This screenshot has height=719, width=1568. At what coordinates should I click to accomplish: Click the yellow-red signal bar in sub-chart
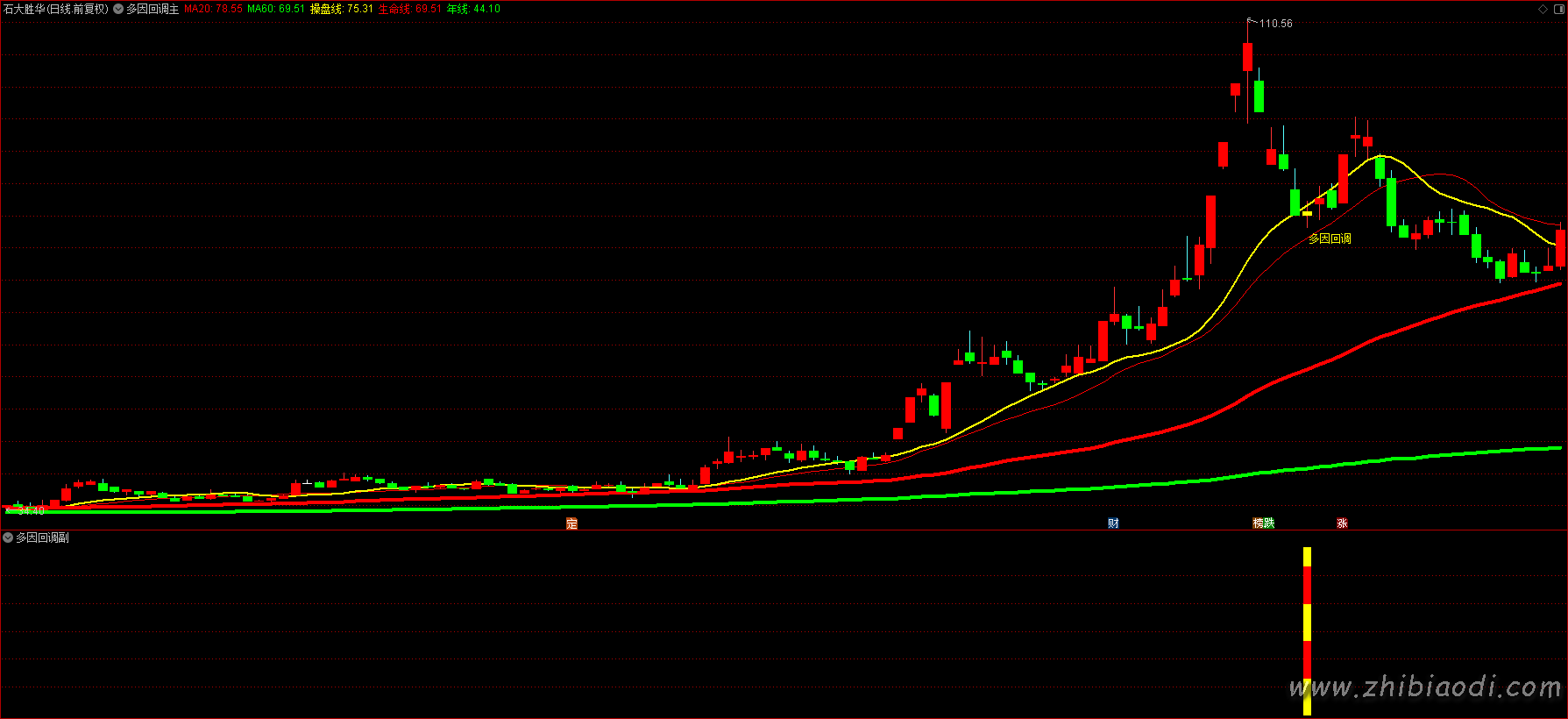click(x=1307, y=630)
